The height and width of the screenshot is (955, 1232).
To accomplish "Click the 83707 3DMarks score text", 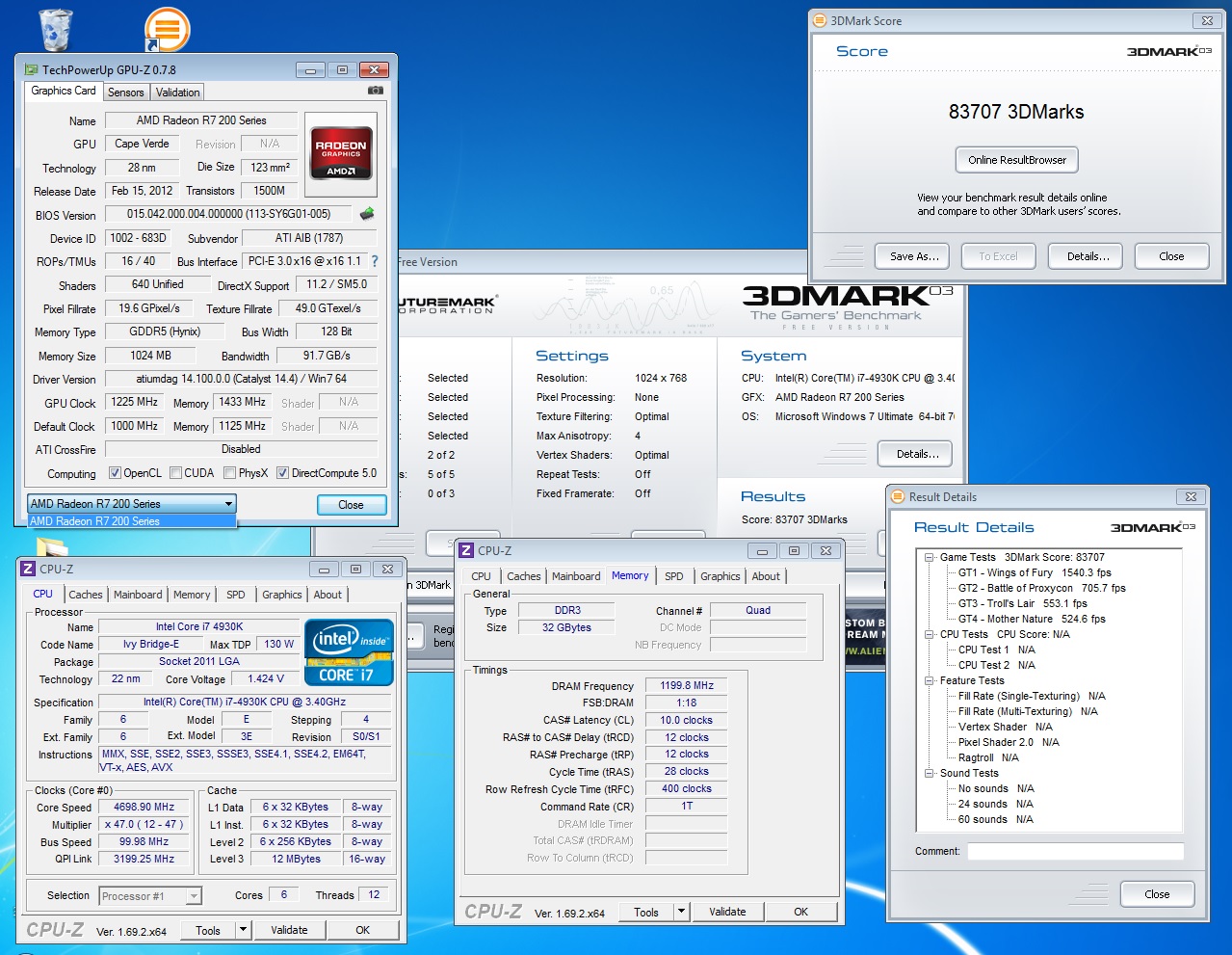I will (1016, 112).
